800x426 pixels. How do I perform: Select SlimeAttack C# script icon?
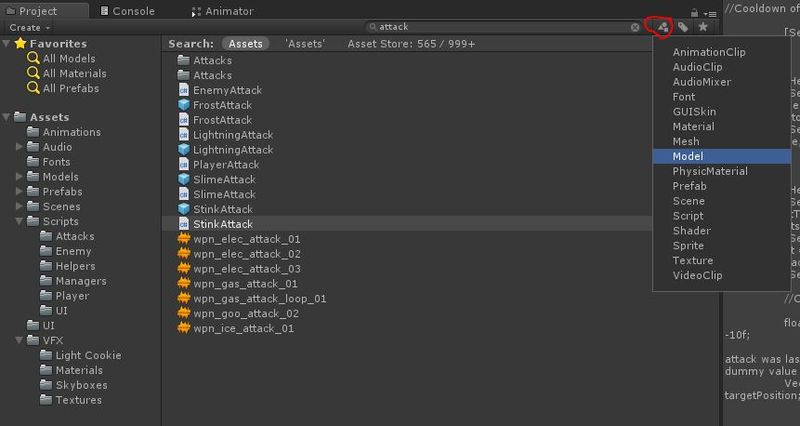tap(184, 194)
